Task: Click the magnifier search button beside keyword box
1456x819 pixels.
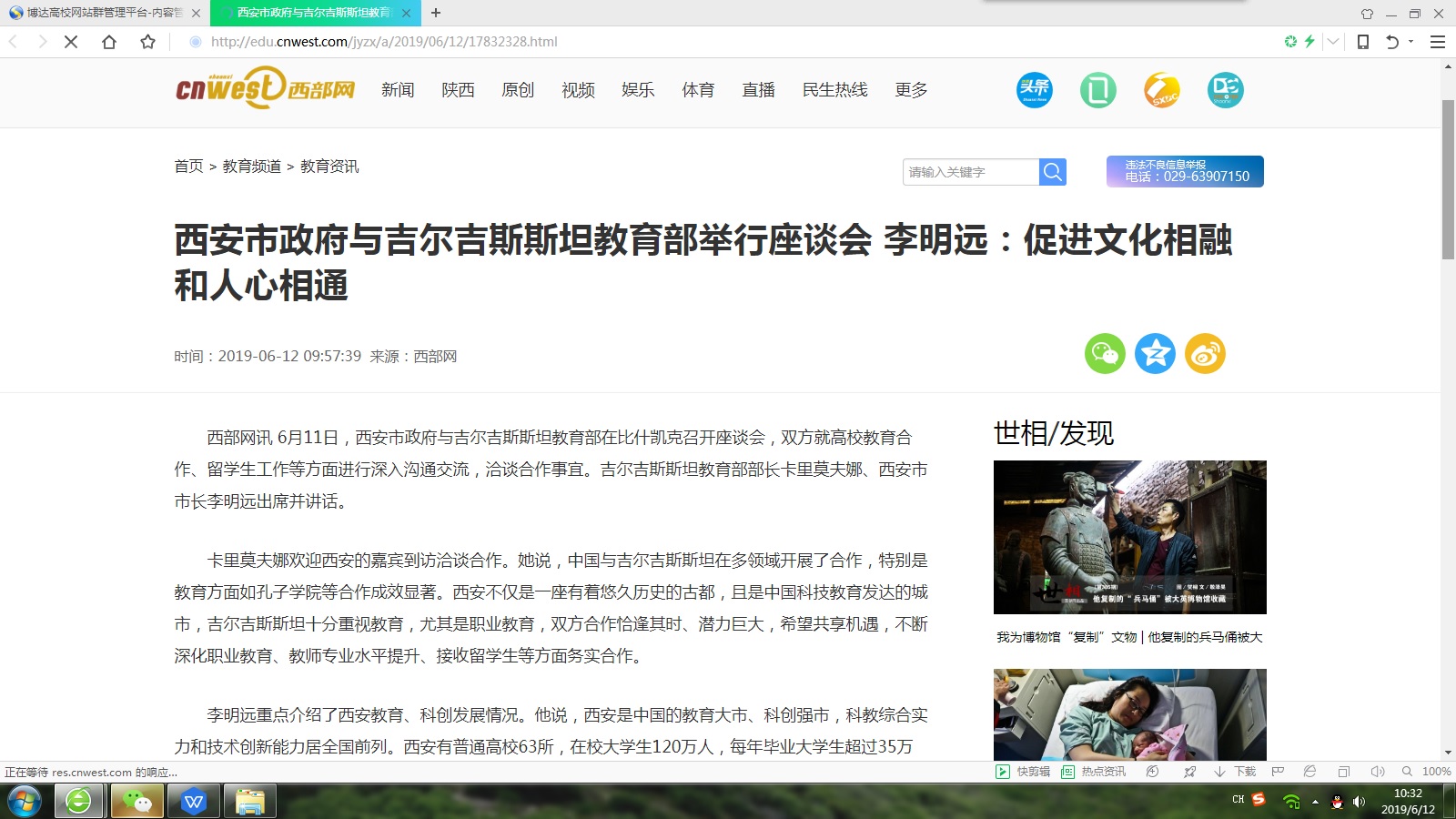Action: (x=1053, y=172)
